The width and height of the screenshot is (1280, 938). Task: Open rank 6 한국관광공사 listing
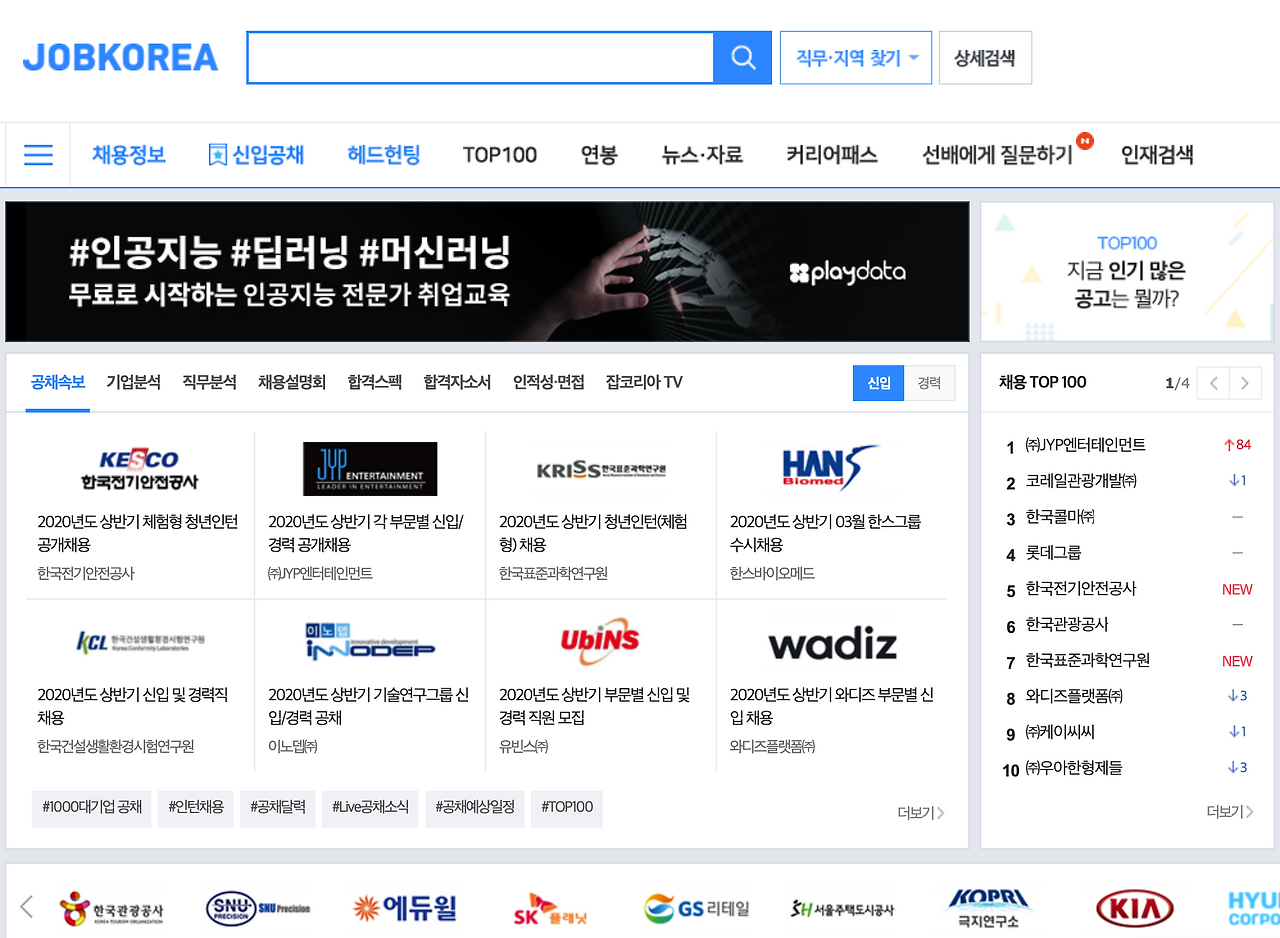[x=1067, y=625]
